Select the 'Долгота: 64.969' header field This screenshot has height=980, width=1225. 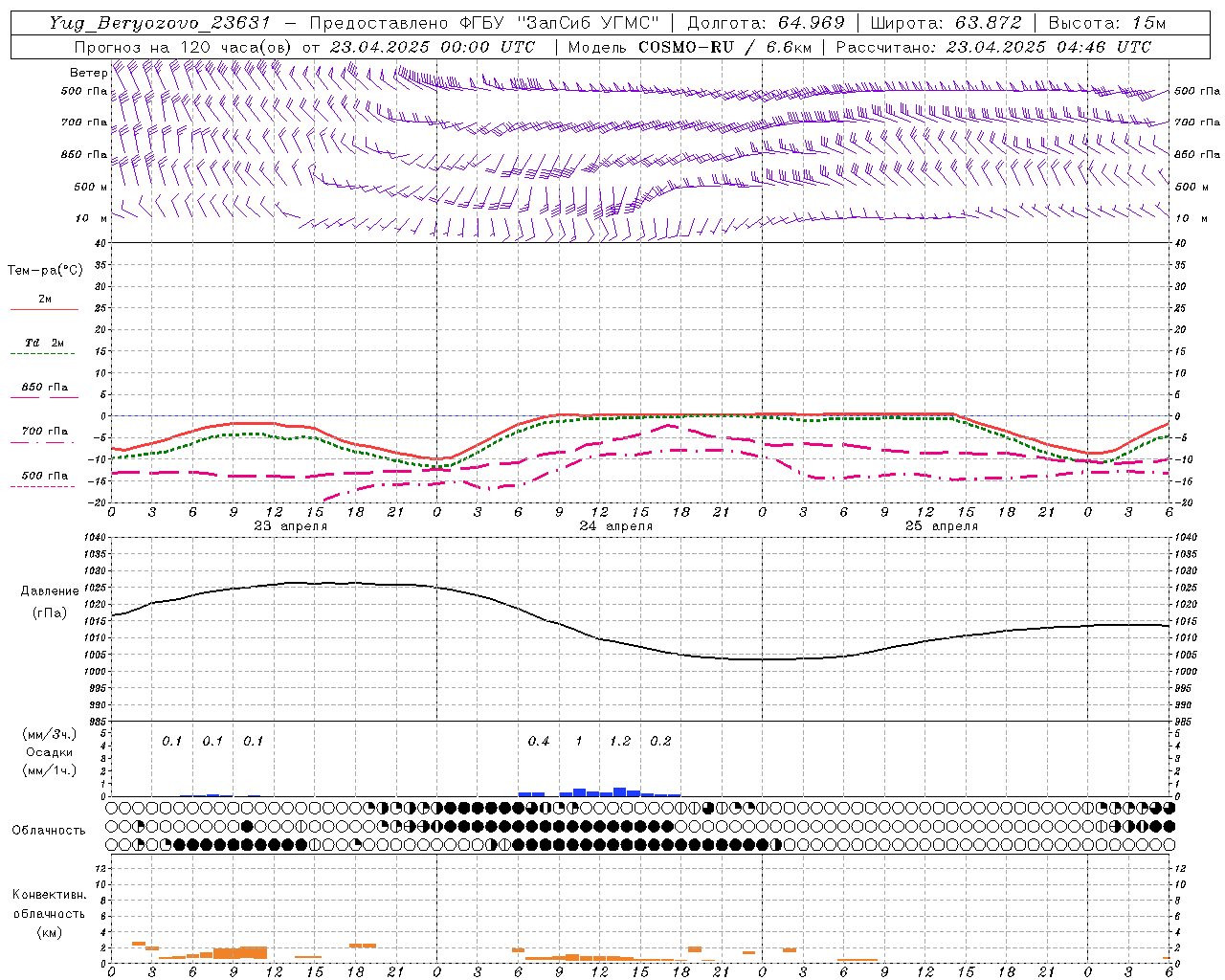tap(766, 23)
